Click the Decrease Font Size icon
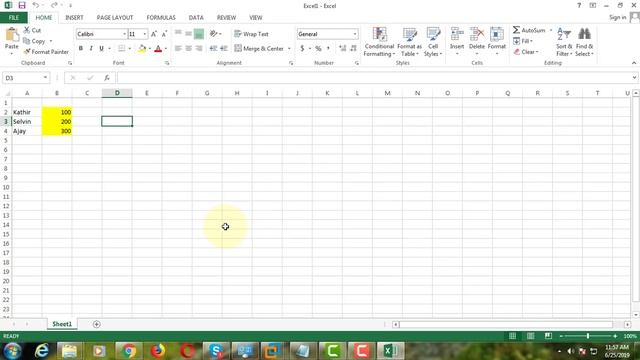The height and width of the screenshot is (360, 640). point(164,34)
